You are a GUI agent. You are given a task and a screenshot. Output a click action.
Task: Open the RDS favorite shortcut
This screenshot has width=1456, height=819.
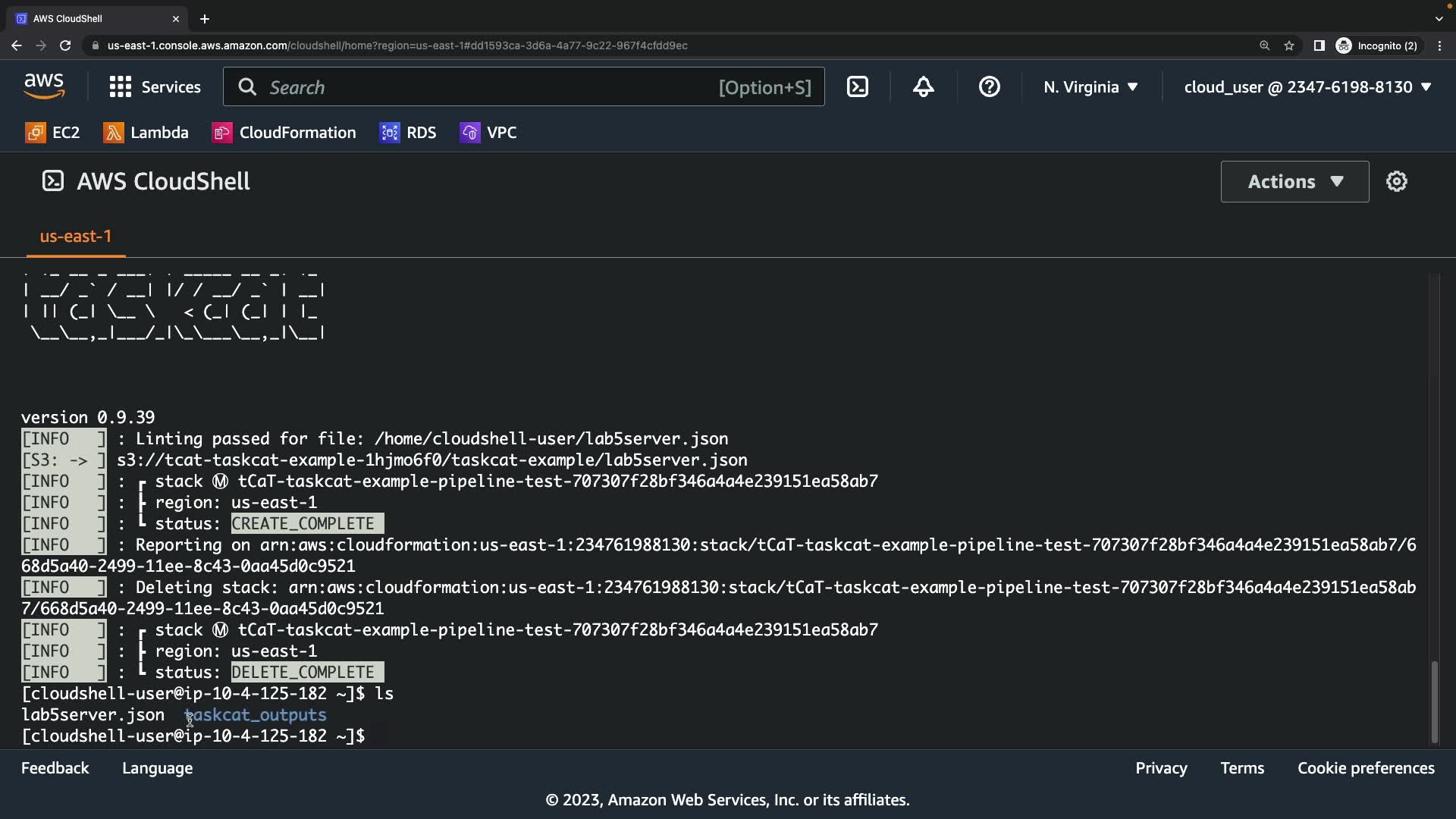click(x=408, y=133)
